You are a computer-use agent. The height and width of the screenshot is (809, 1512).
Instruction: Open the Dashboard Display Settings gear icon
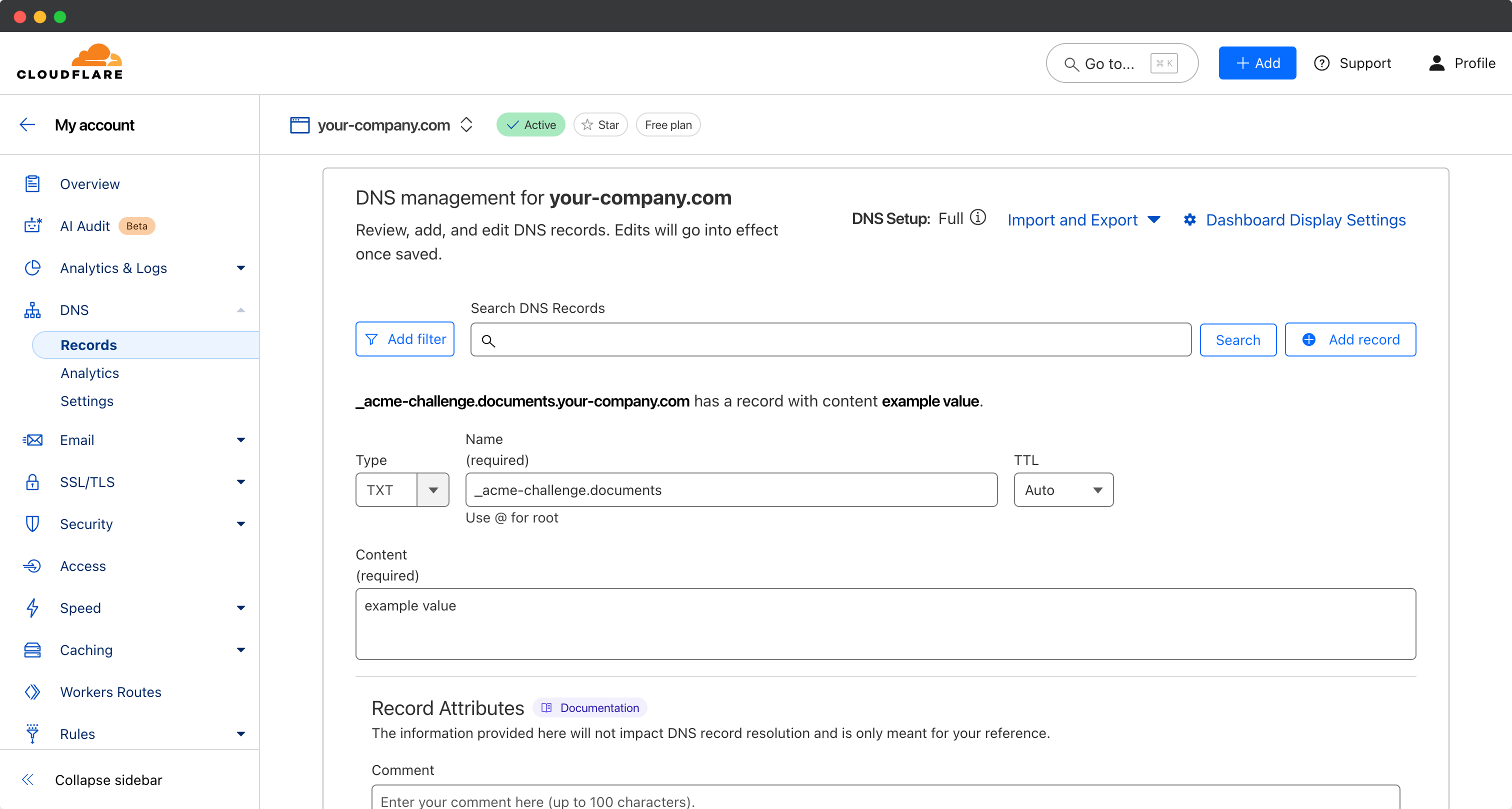pyautogui.click(x=1190, y=219)
